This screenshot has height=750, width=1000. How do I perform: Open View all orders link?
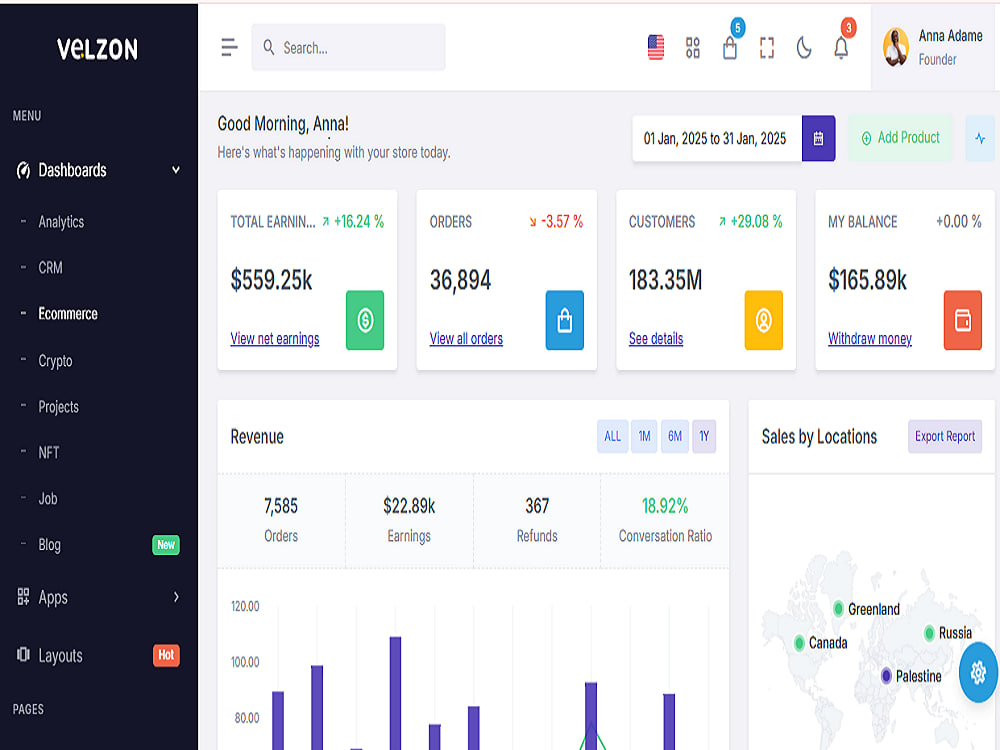466,339
